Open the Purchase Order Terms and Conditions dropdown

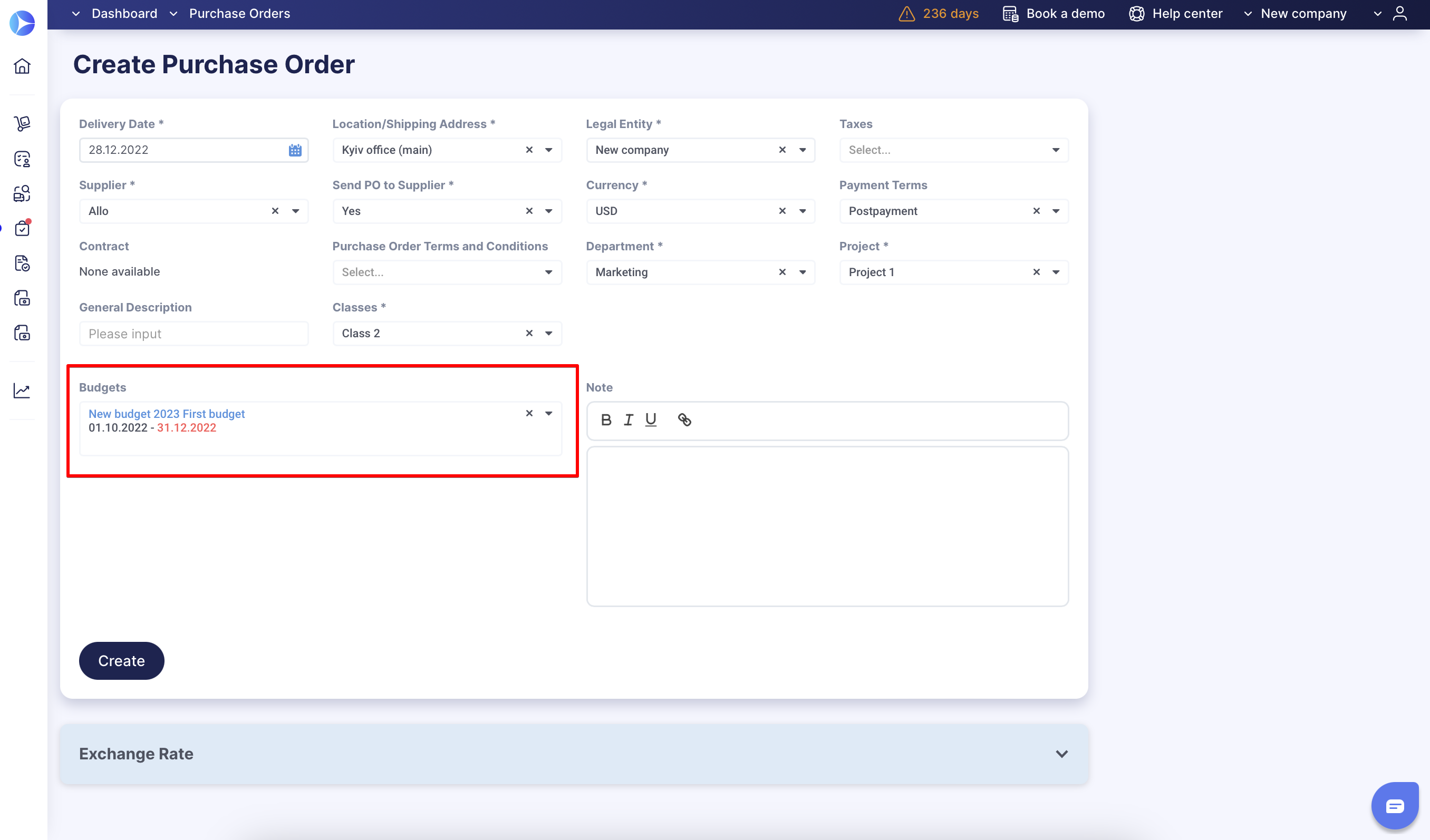[x=447, y=272]
